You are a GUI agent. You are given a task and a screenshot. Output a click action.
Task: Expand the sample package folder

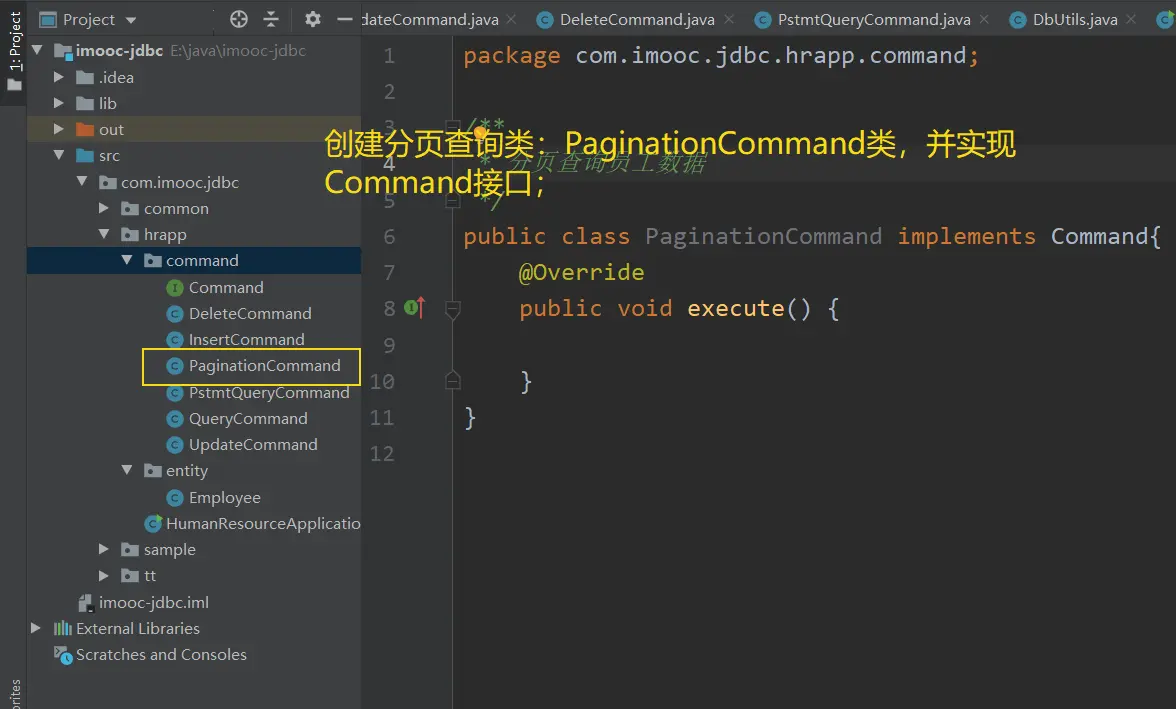[104, 550]
